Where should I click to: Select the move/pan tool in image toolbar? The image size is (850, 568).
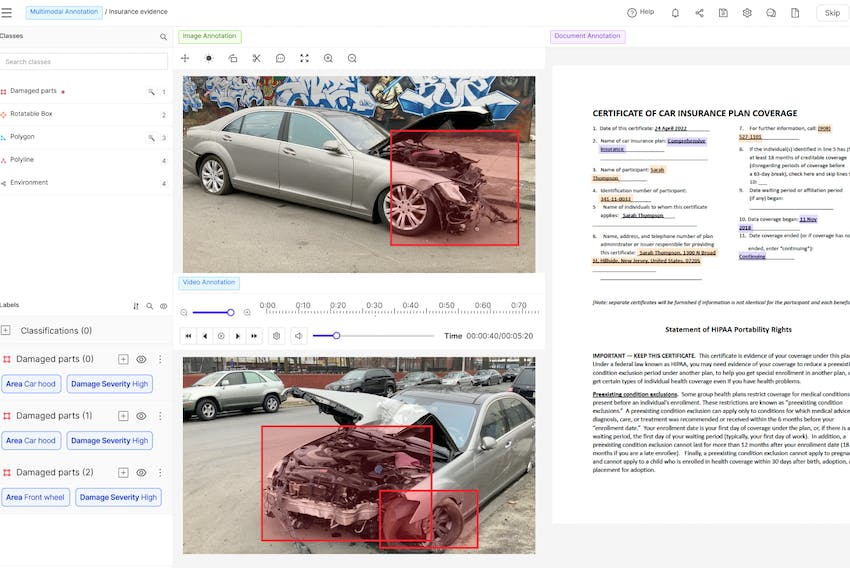(x=185, y=58)
